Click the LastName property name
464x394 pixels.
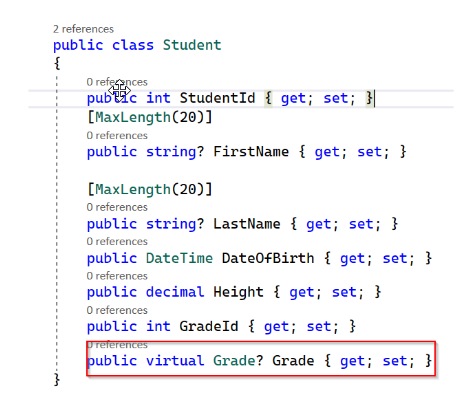click(x=247, y=224)
